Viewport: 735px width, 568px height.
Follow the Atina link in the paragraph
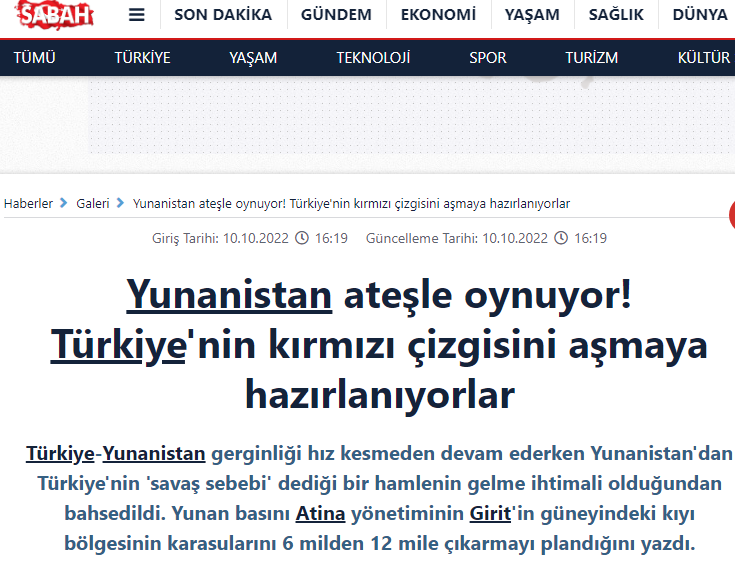320,516
